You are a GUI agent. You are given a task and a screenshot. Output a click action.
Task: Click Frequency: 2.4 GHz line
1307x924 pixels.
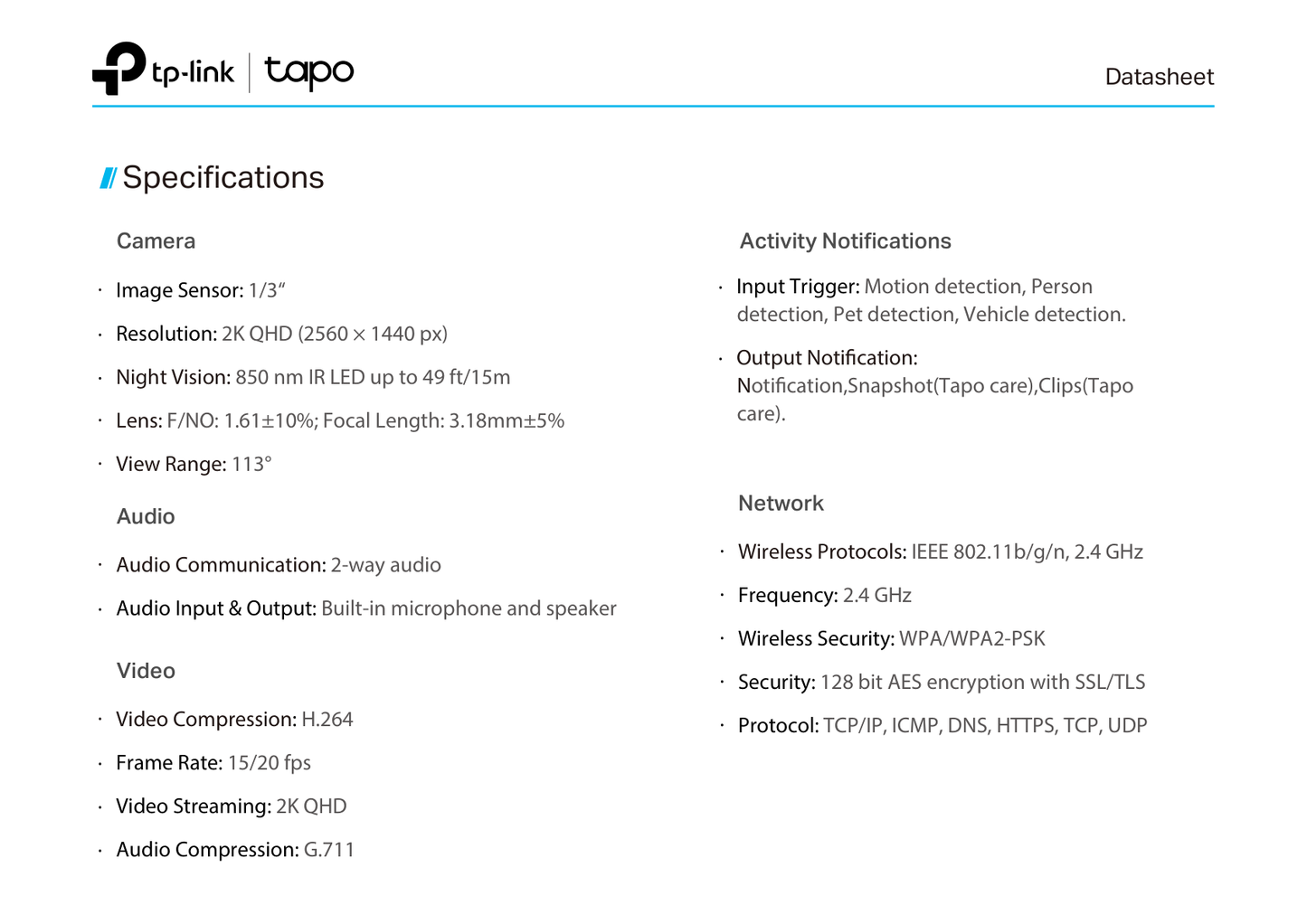(x=825, y=595)
